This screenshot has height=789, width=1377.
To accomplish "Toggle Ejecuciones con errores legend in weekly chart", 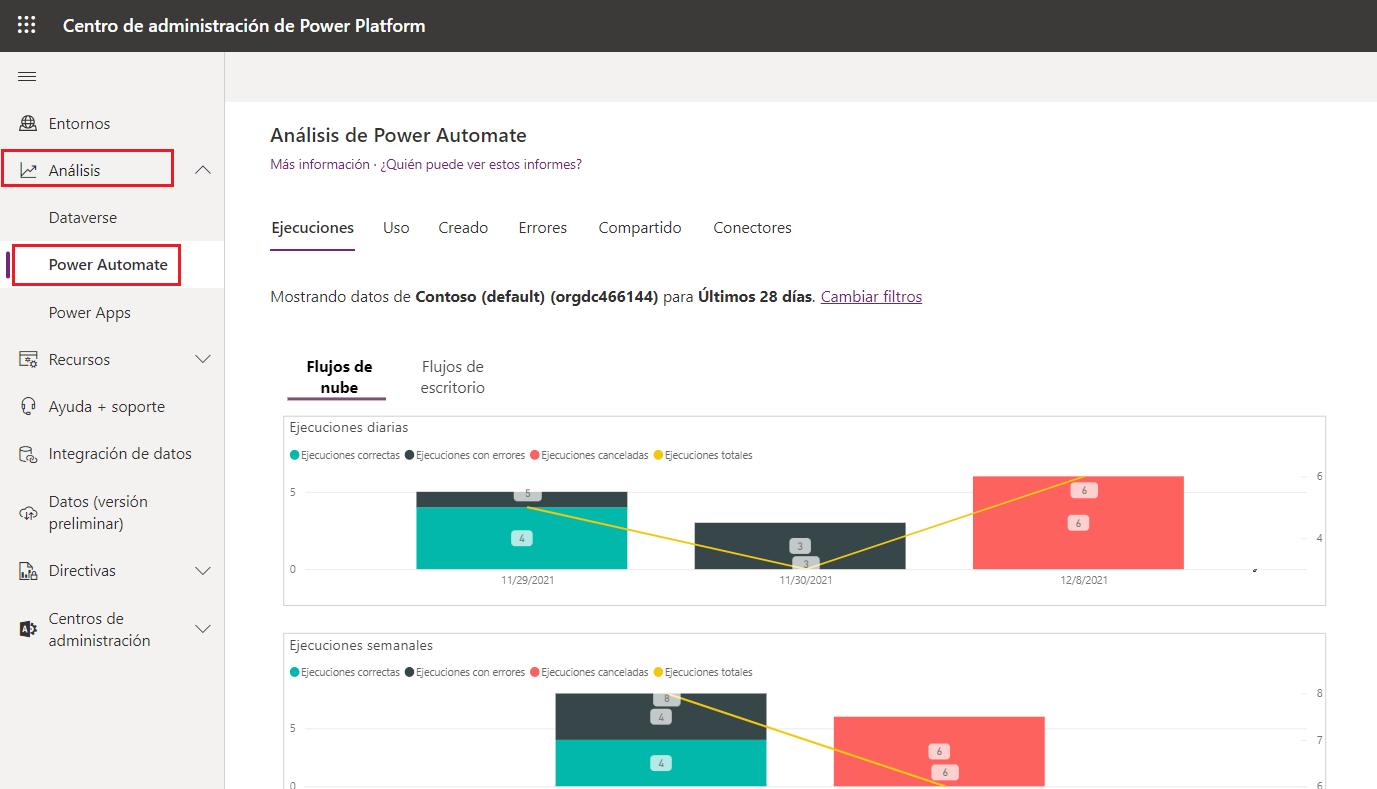I will click(465, 673).
